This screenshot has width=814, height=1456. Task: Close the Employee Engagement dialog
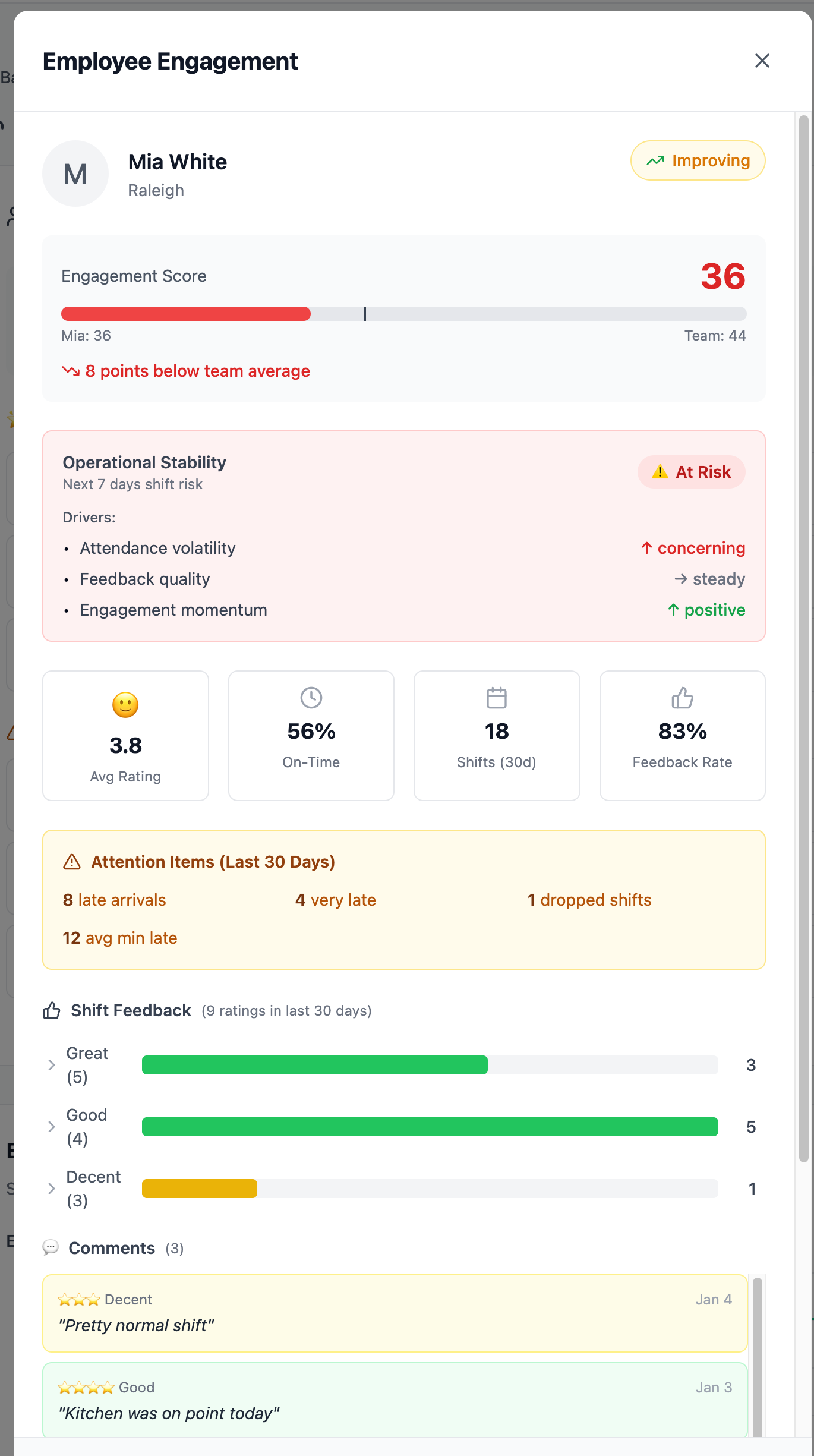(x=762, y=61)
